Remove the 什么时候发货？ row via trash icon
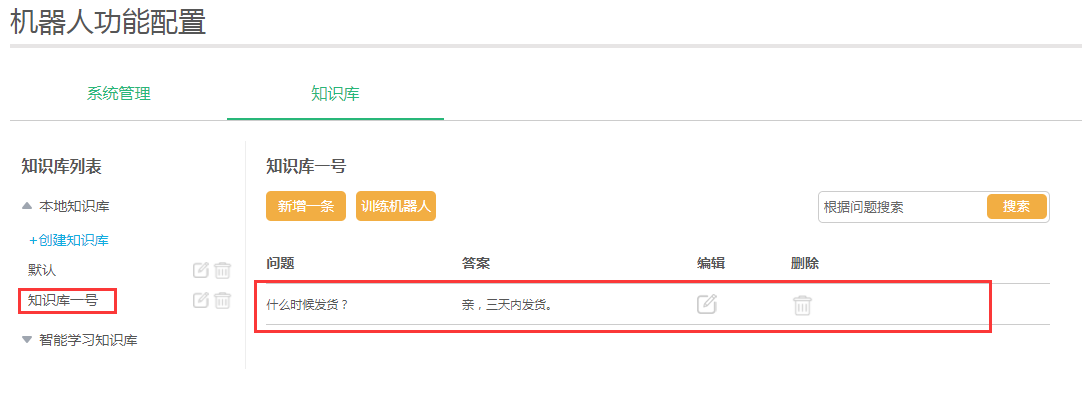Image resolution: width=1082 pixels, height=396 pixels. tap(802, 305)
